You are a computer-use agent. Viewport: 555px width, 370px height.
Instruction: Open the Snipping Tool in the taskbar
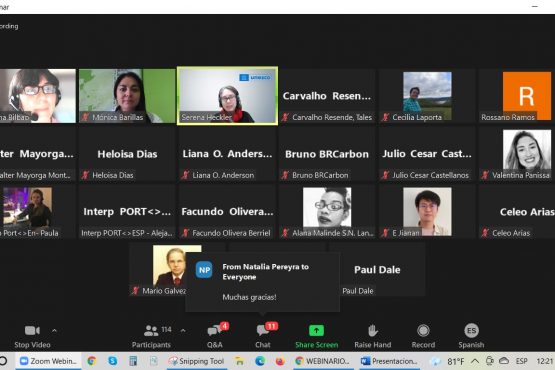197,361
